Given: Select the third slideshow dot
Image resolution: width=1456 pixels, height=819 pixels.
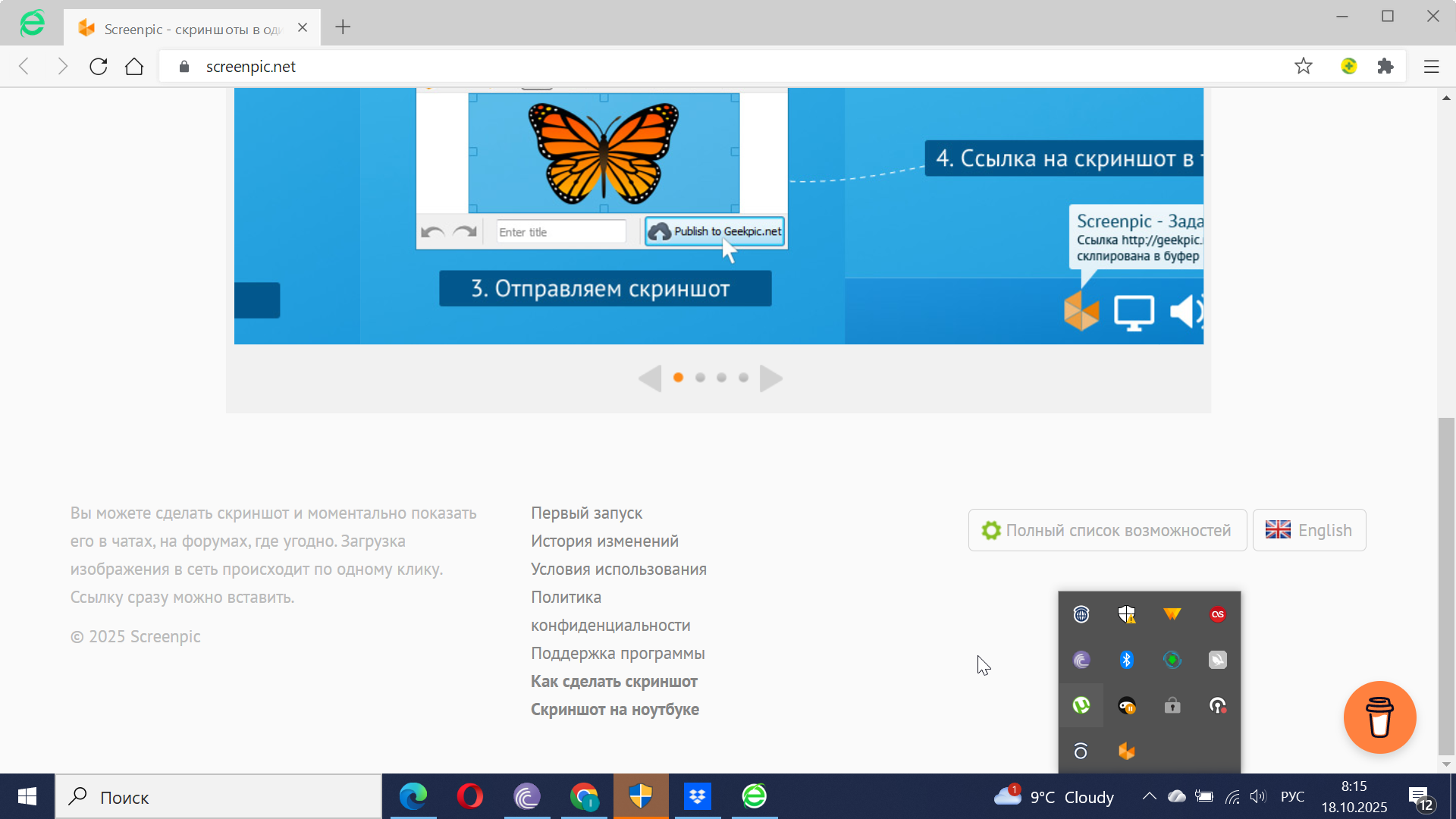Looking at the screenshot, I should point(721,378).
